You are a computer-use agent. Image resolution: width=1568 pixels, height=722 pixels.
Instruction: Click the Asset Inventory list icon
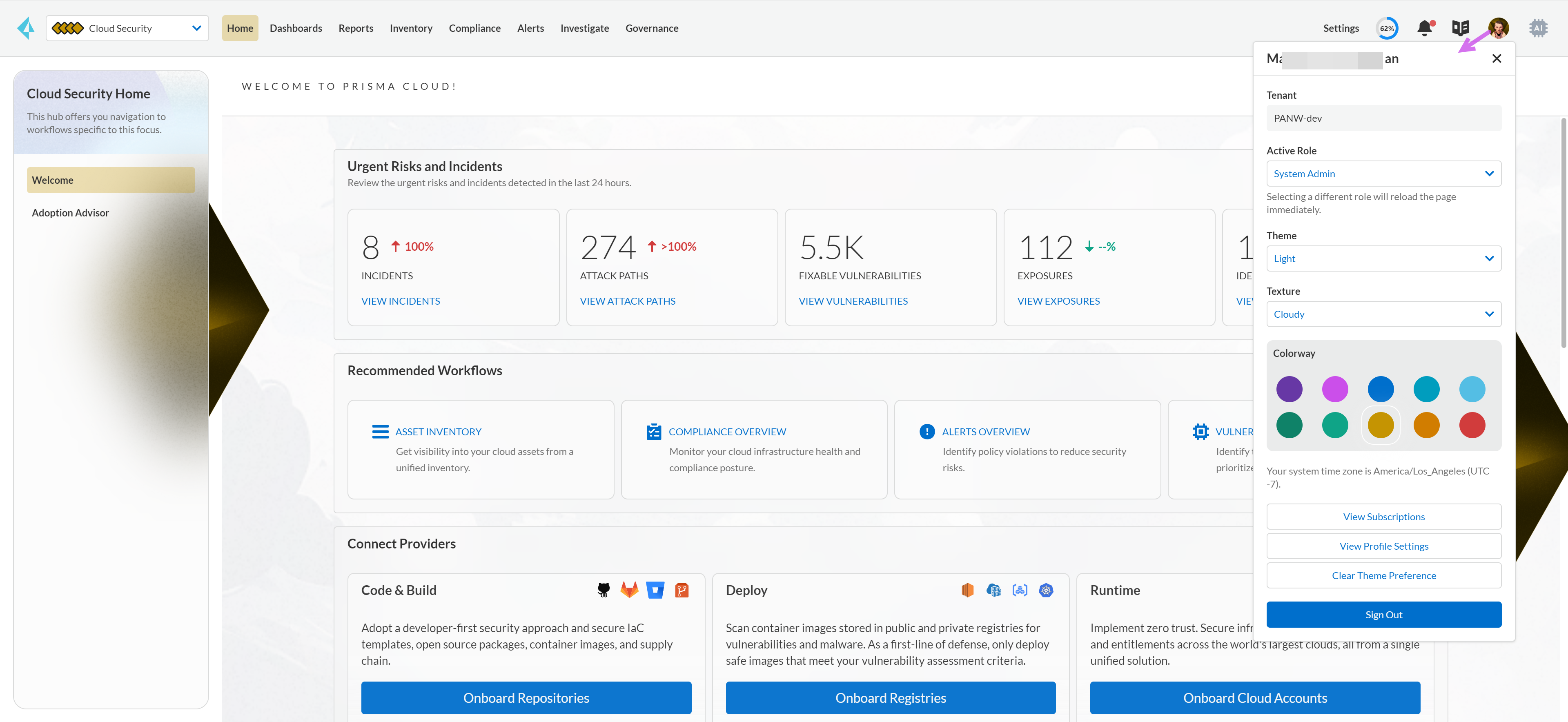381,432
